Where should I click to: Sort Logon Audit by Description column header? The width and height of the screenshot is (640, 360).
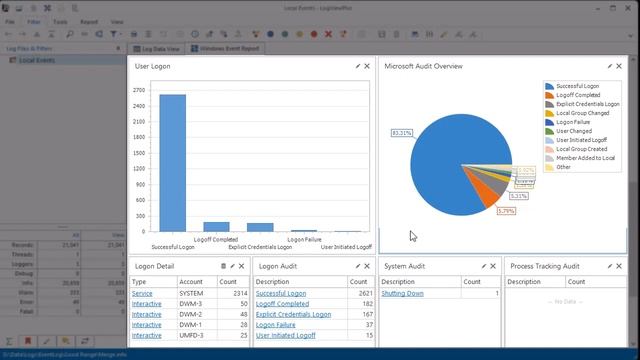300,282
